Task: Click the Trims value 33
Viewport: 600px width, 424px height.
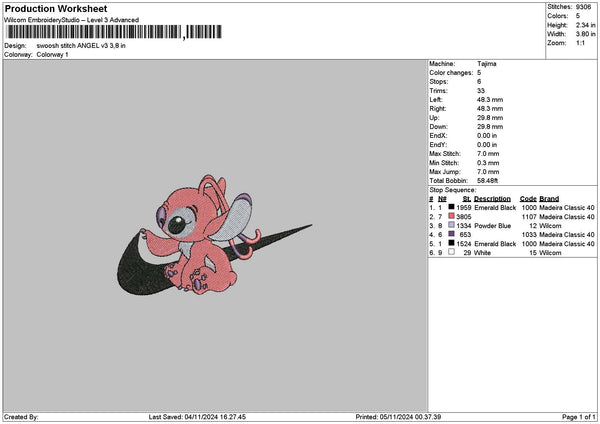Action: coord(481,91)
